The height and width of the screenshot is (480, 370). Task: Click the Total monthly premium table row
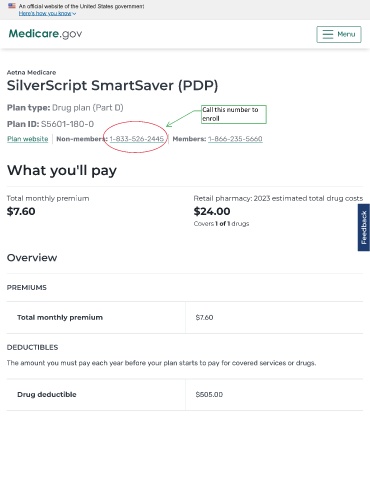coord(185,317)
